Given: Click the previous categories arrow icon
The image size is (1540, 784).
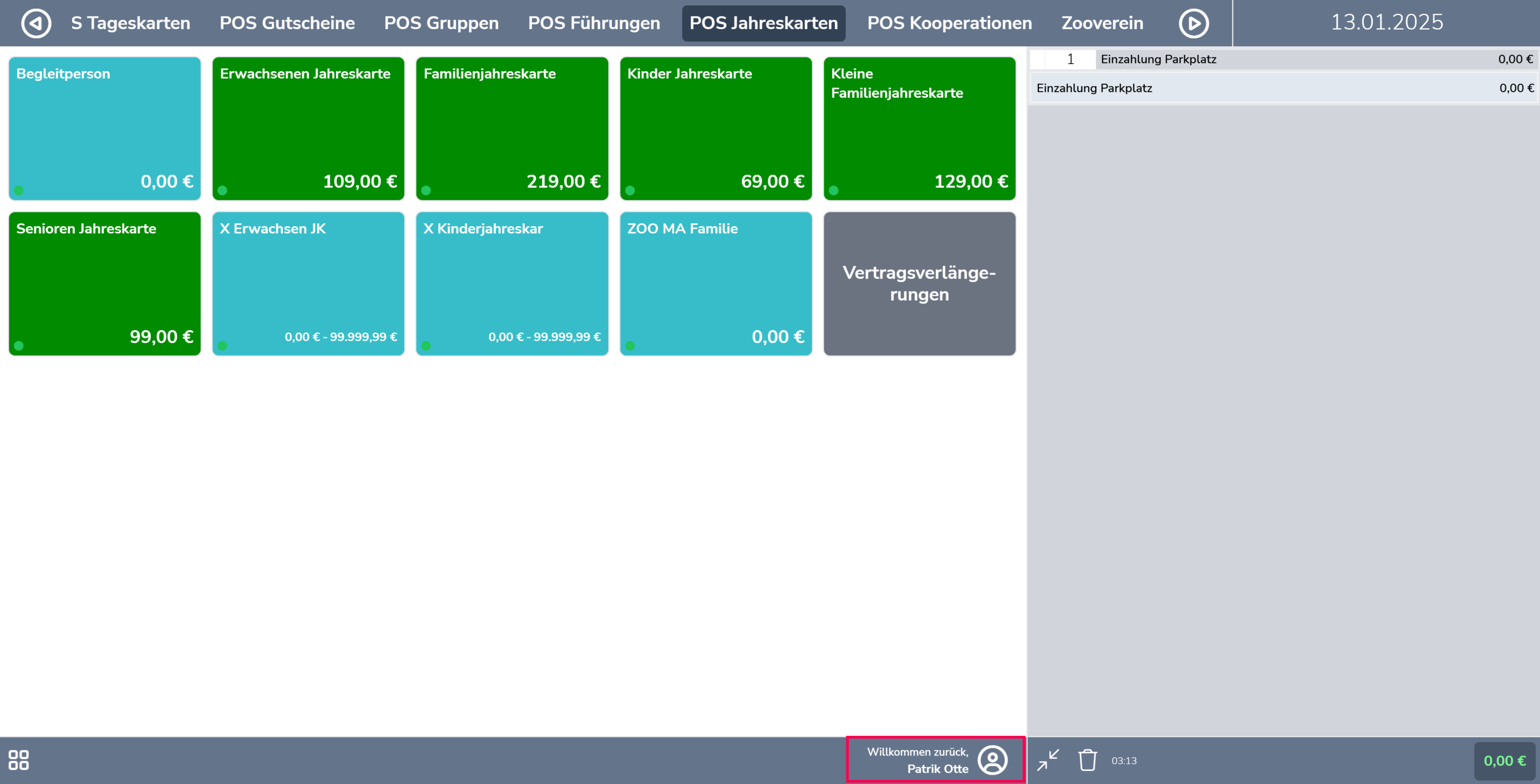Looking at the screenshot, I should [36, 23].
